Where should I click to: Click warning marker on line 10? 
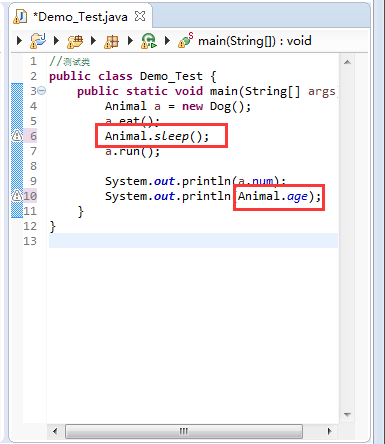coord(17,196)
